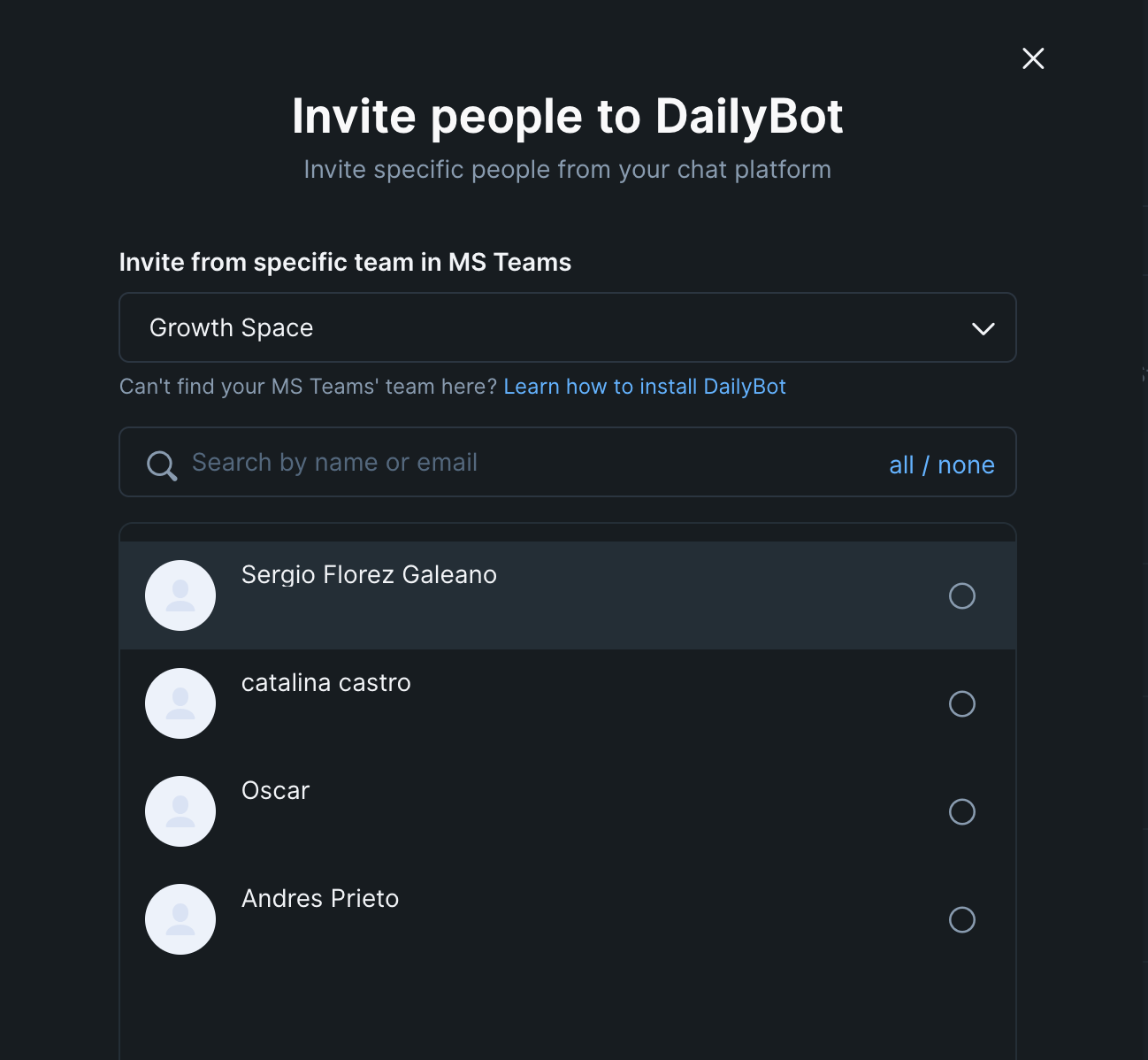Check Andres Prieto's selection circle
The height and width of the screenshot is (1060, 1148).
coord(962,919)
